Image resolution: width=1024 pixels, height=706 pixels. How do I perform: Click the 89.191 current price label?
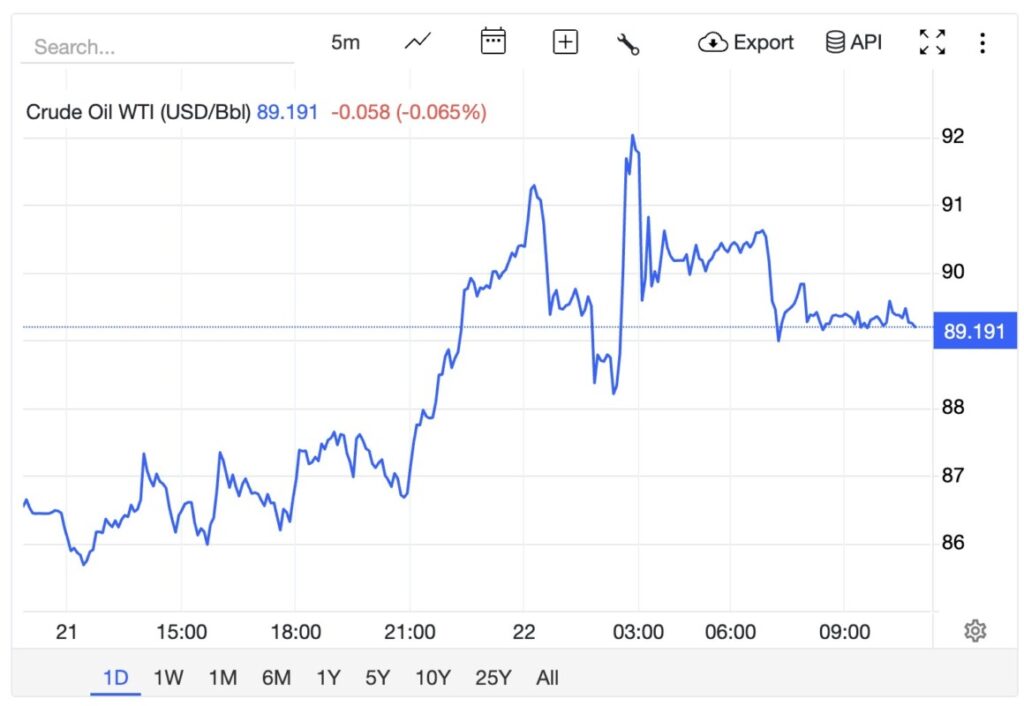click(974, 331)
